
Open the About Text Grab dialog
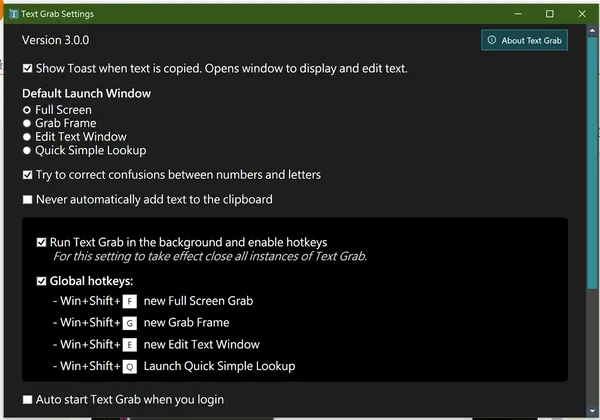click(x=524, y=40)
